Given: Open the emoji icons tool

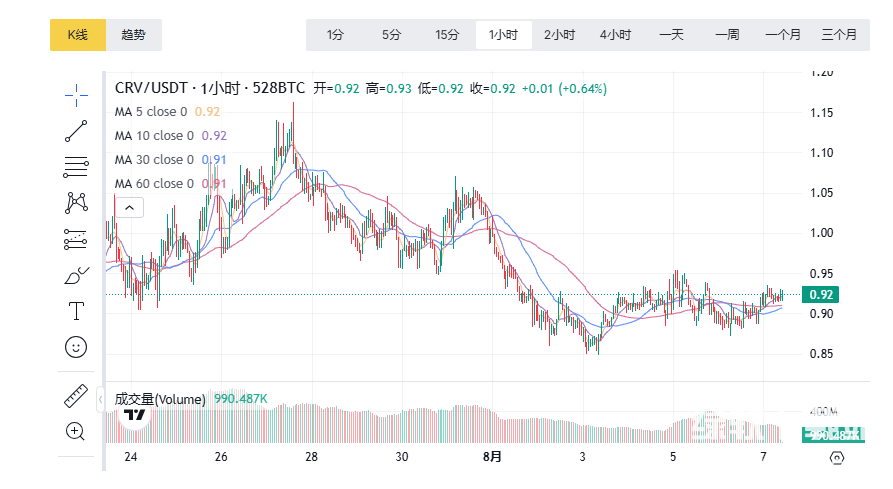Looking at the screenshot, I should coord(76,347).
